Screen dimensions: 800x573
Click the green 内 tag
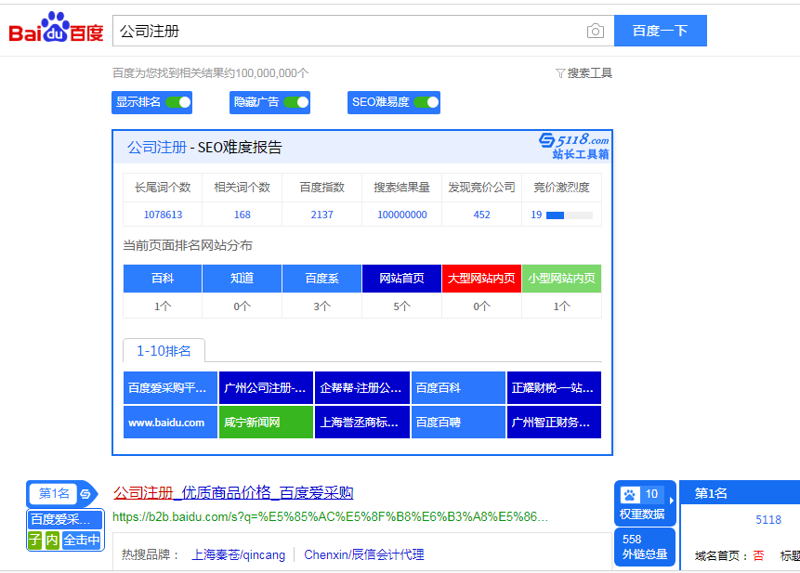pos(52,540)
